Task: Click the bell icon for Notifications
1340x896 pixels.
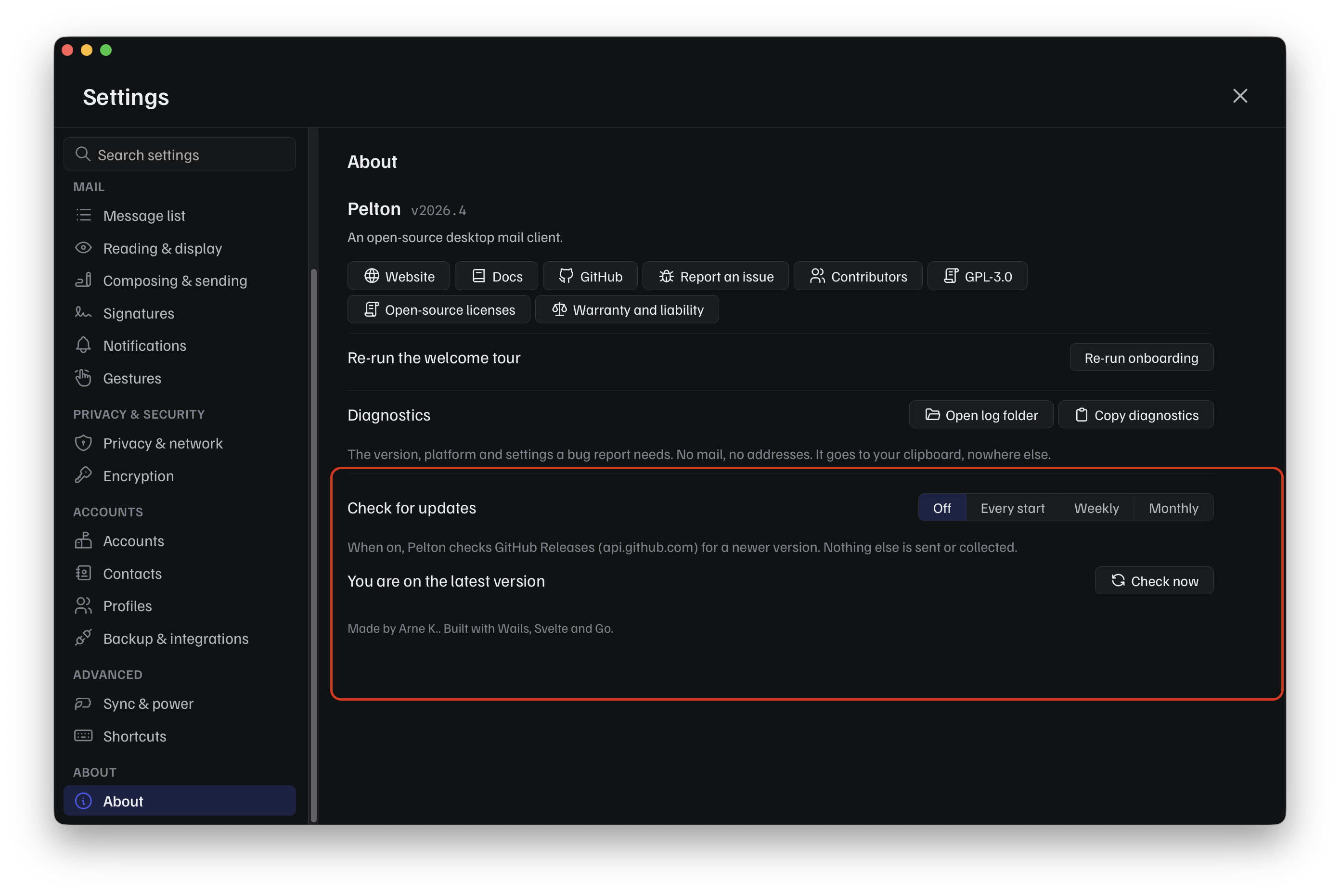Action: pos(83,345)
